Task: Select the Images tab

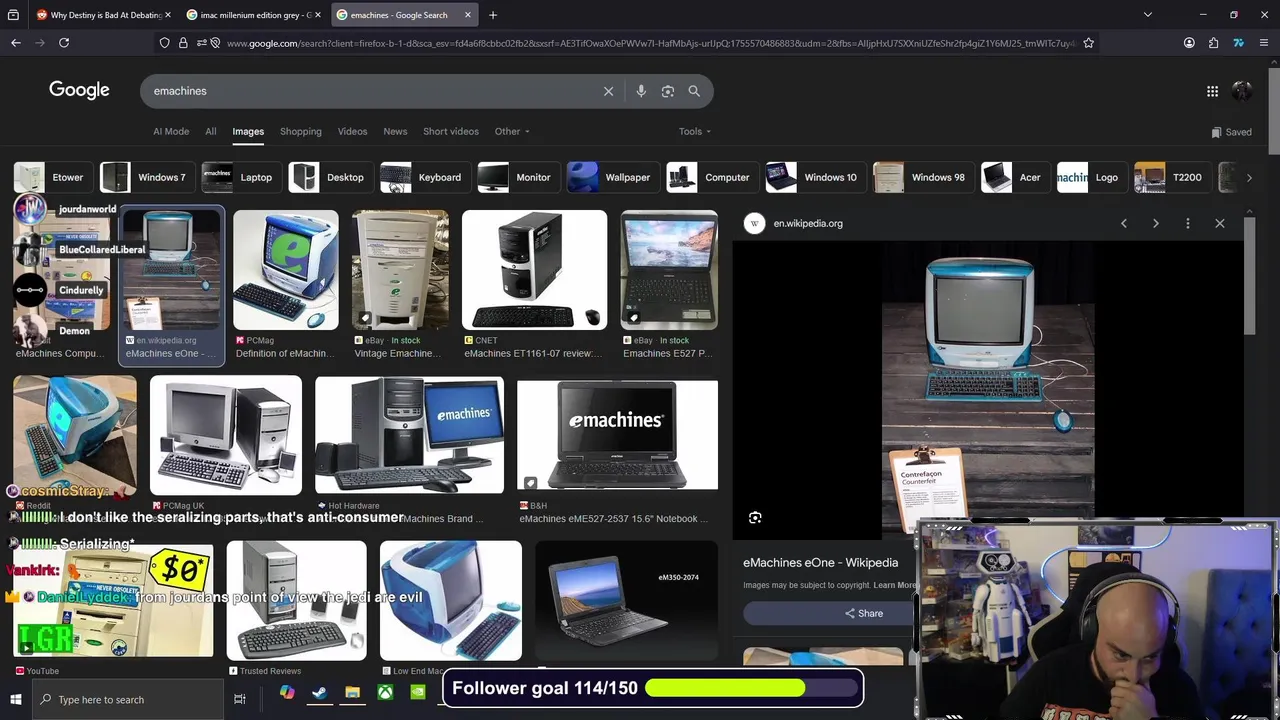Action: [x=248, y=131]
